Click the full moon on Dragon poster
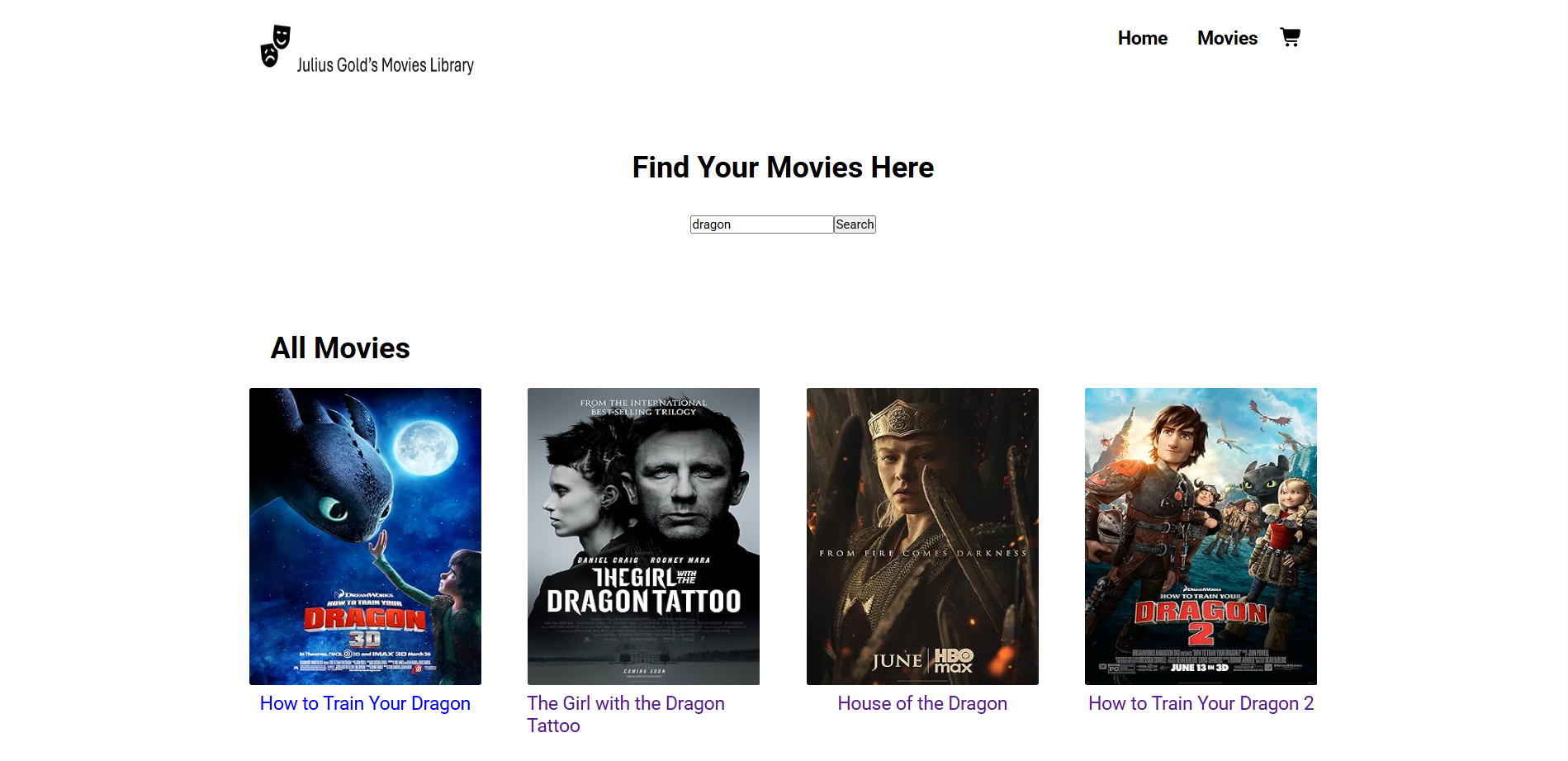The image size is (1568, 761). pyautogui.click(x=425, y=447)
